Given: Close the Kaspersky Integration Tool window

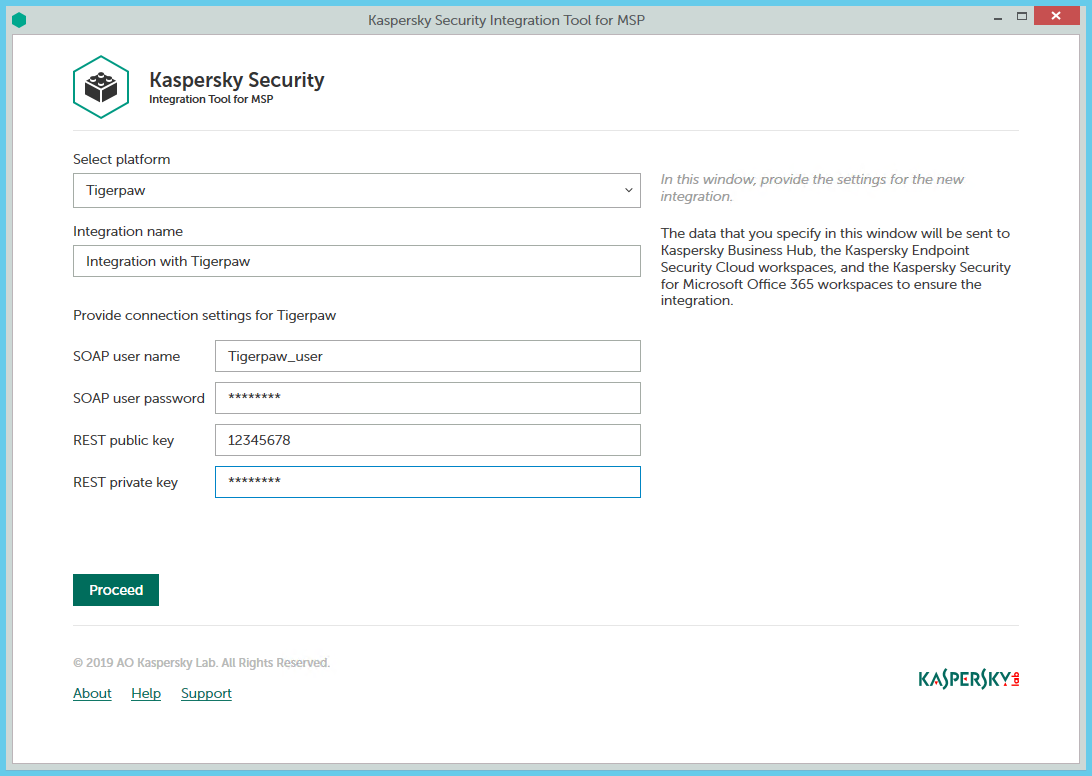Looking at the screenshot, I should coord(1061,17).
